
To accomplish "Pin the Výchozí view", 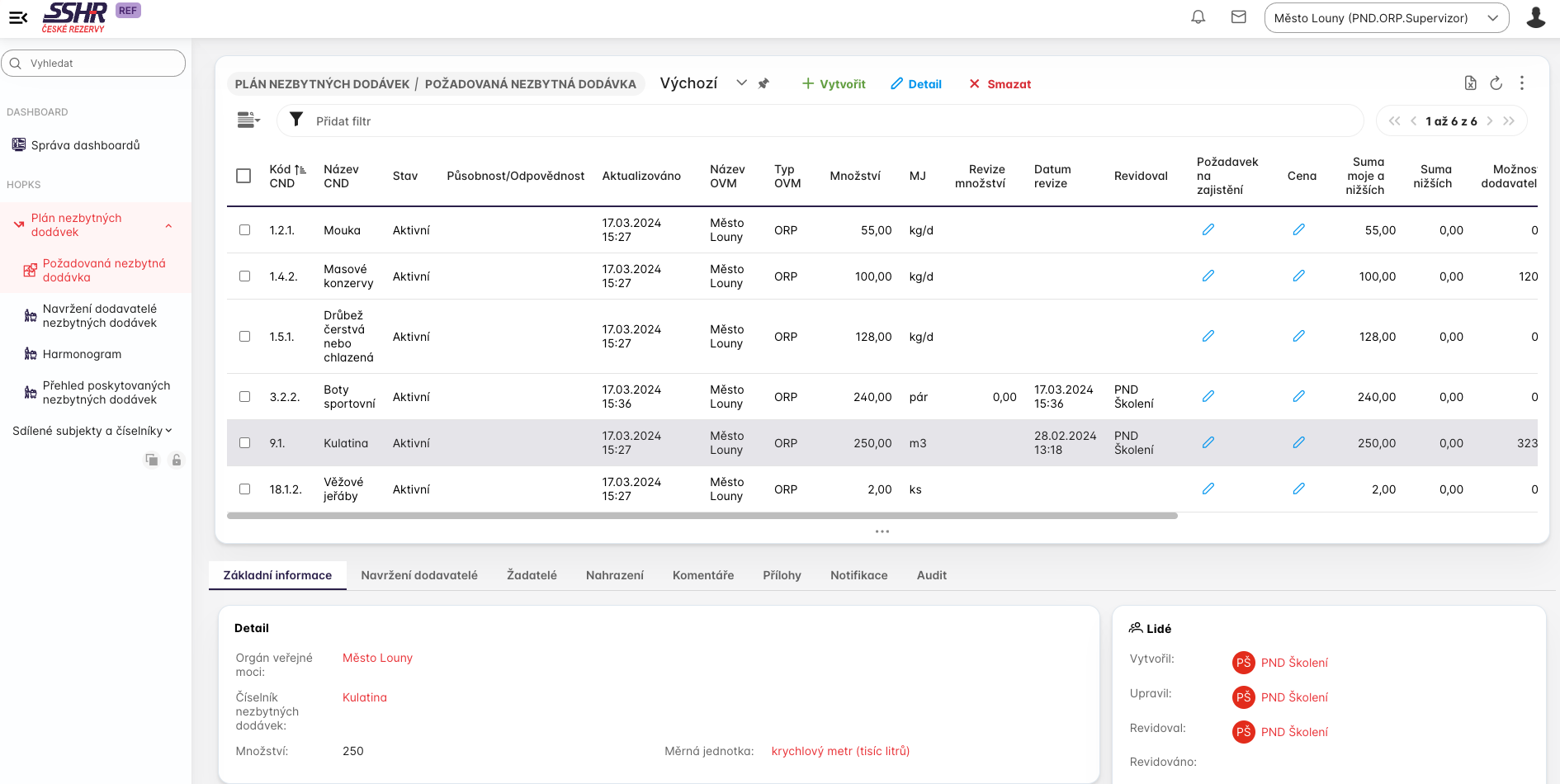I will point(763,84).
